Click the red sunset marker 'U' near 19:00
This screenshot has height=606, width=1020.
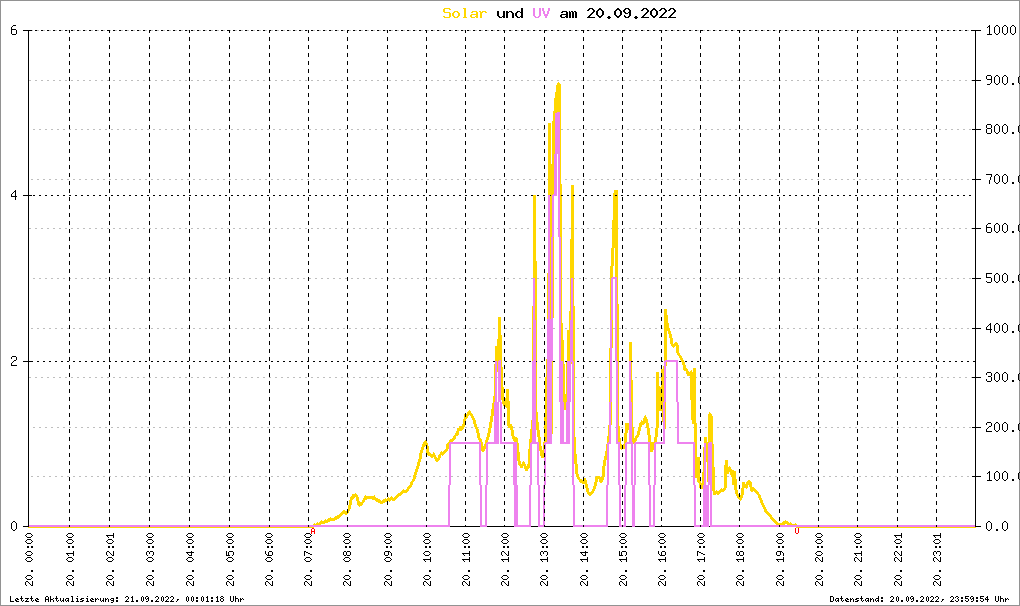point(797,531)
